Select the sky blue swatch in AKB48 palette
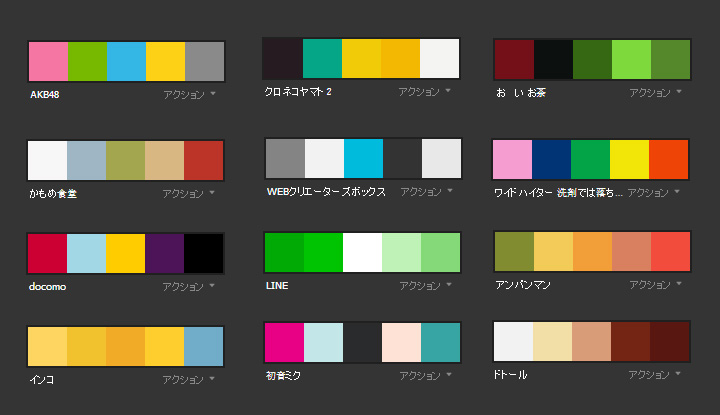Screen dimensions: 720x415 click(126, 62)
